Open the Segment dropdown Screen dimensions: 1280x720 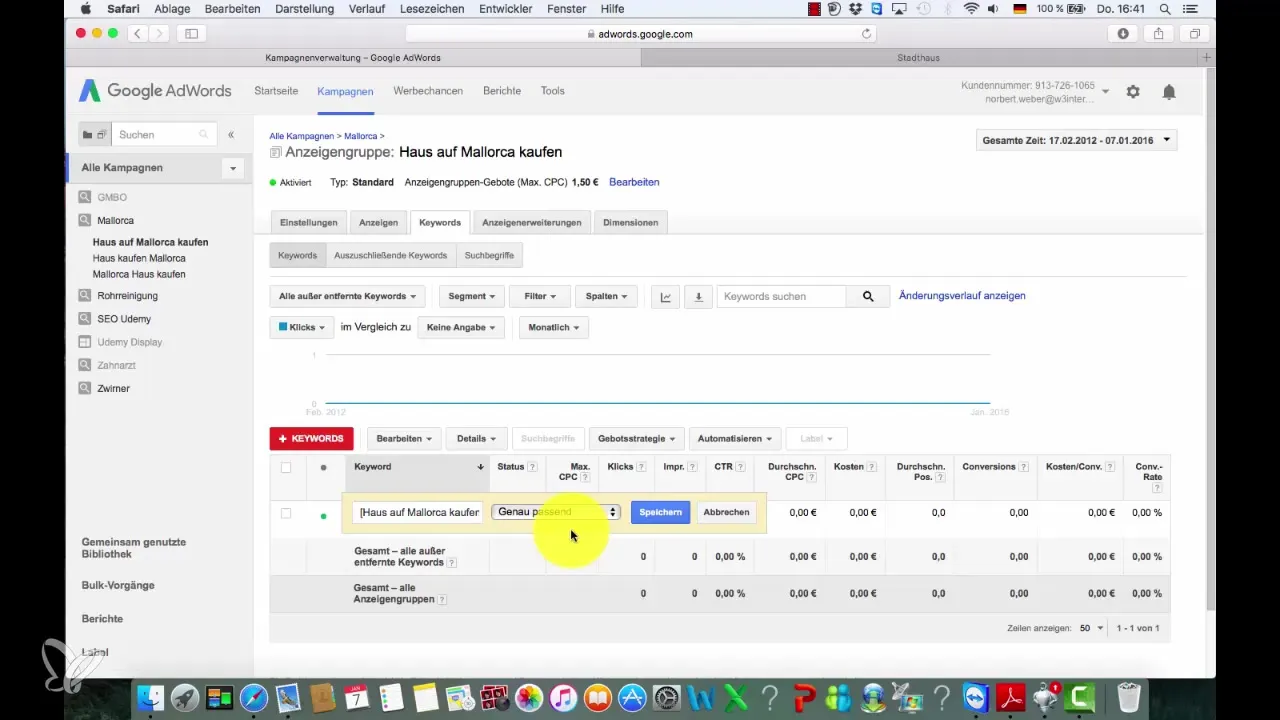click(471, 296)
